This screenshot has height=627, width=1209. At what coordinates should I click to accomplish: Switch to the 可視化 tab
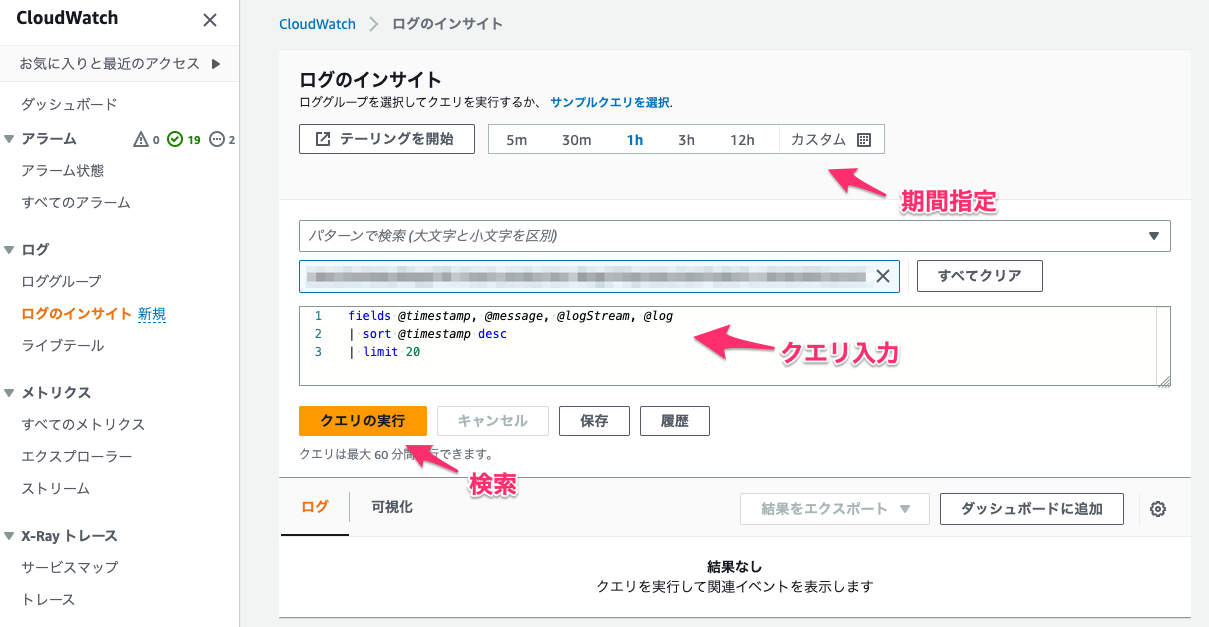tap(392, 507)
